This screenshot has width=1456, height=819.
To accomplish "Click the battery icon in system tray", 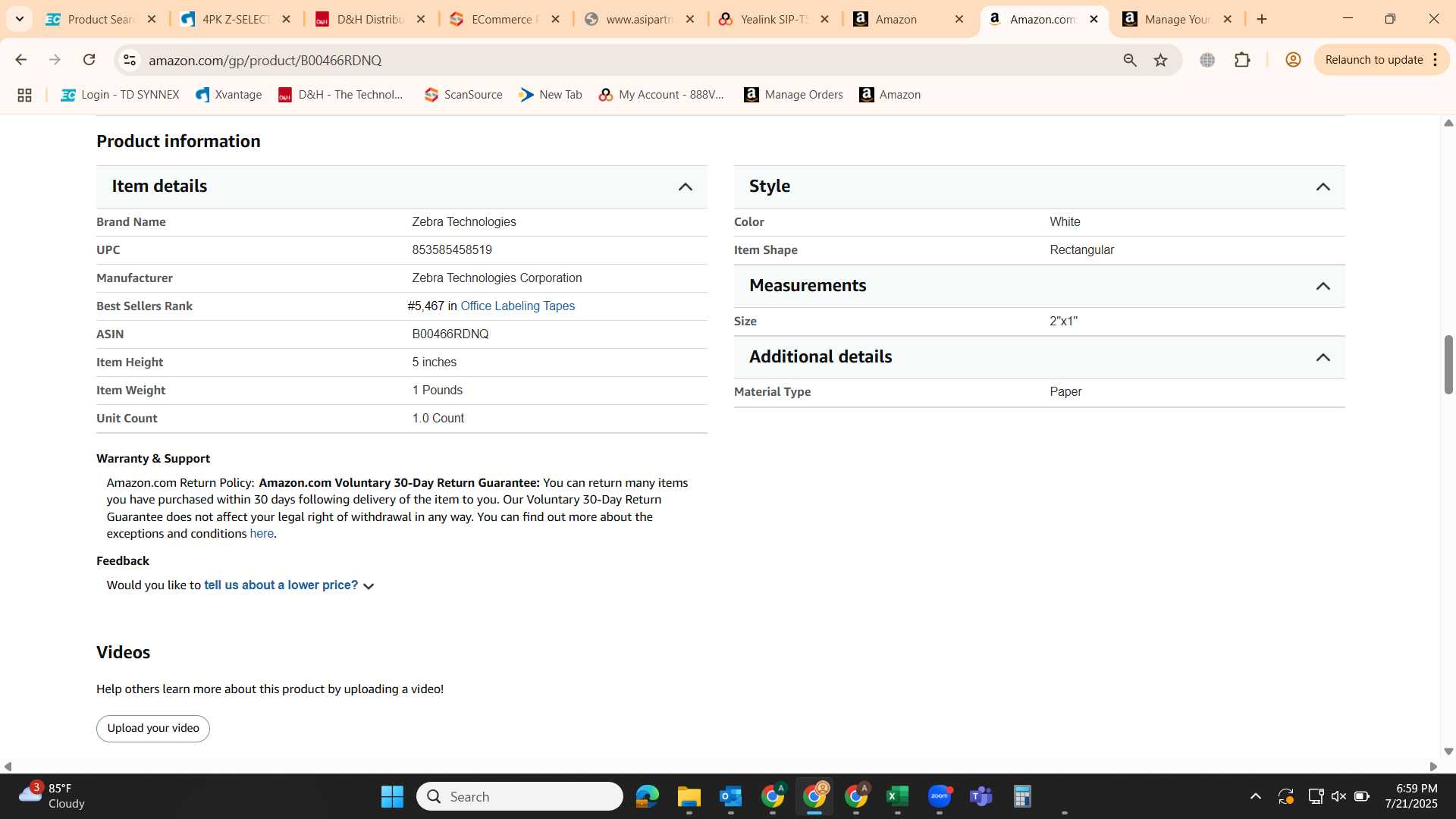I will click(1362, 796).
